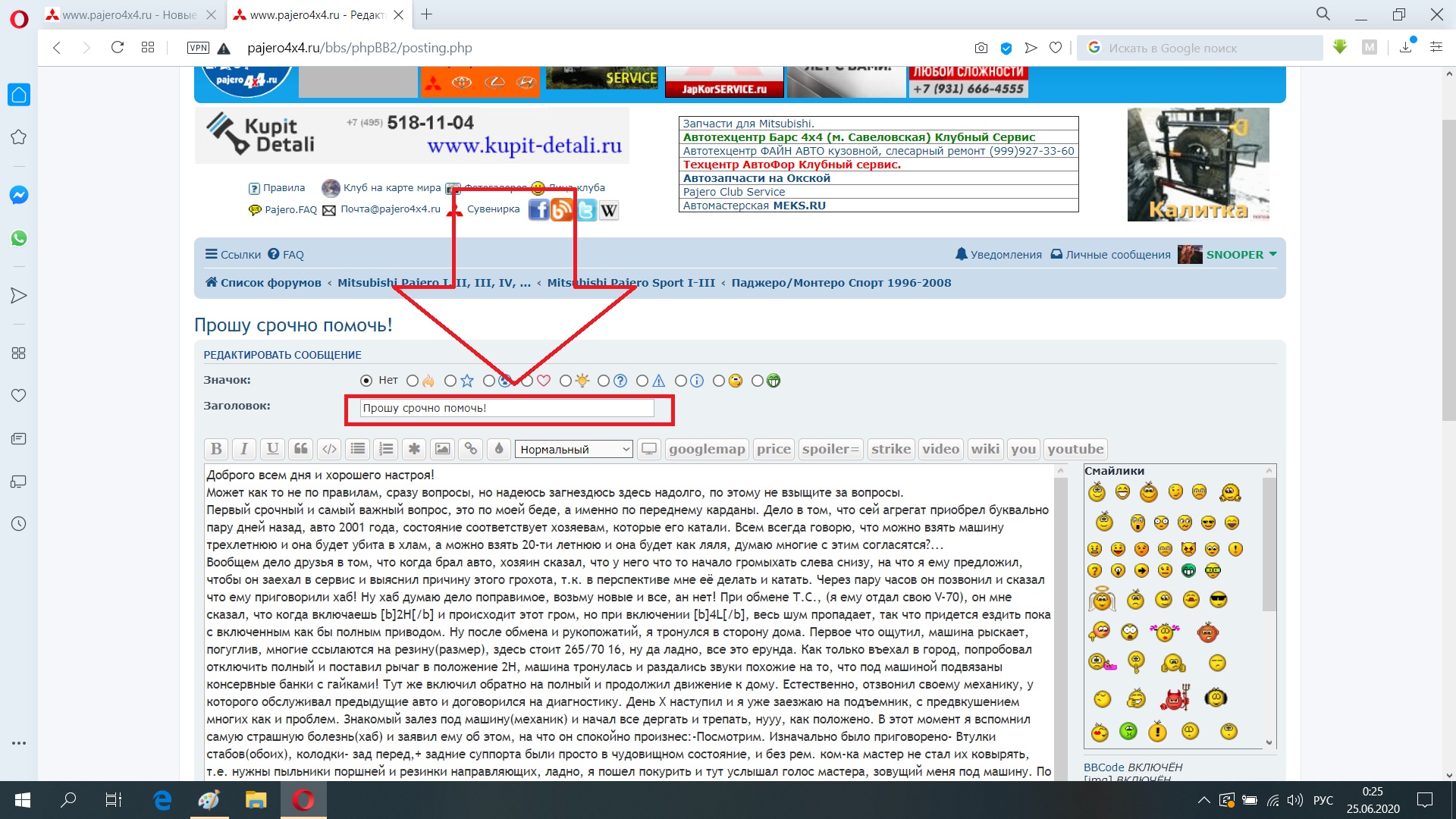Switch to first pajero4x4.ru Новые tab
This screenshot has height=819, width=1456.
(129, 14)
